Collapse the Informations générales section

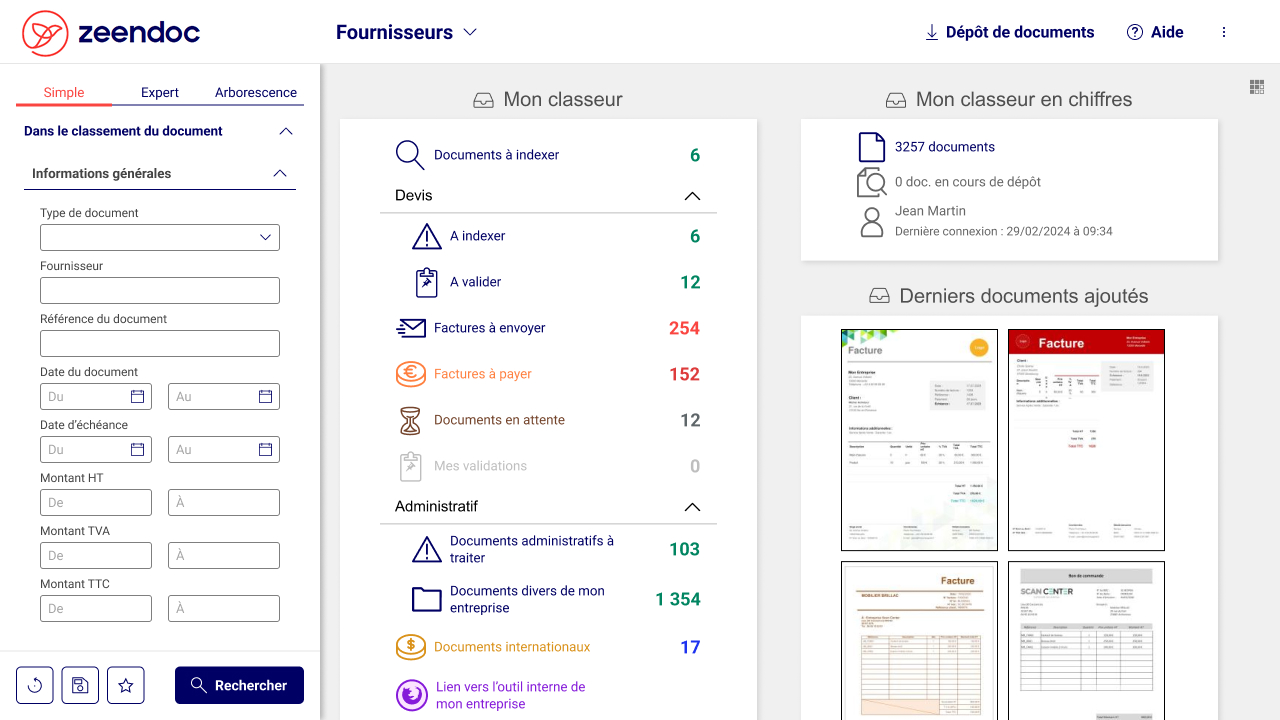280,174
